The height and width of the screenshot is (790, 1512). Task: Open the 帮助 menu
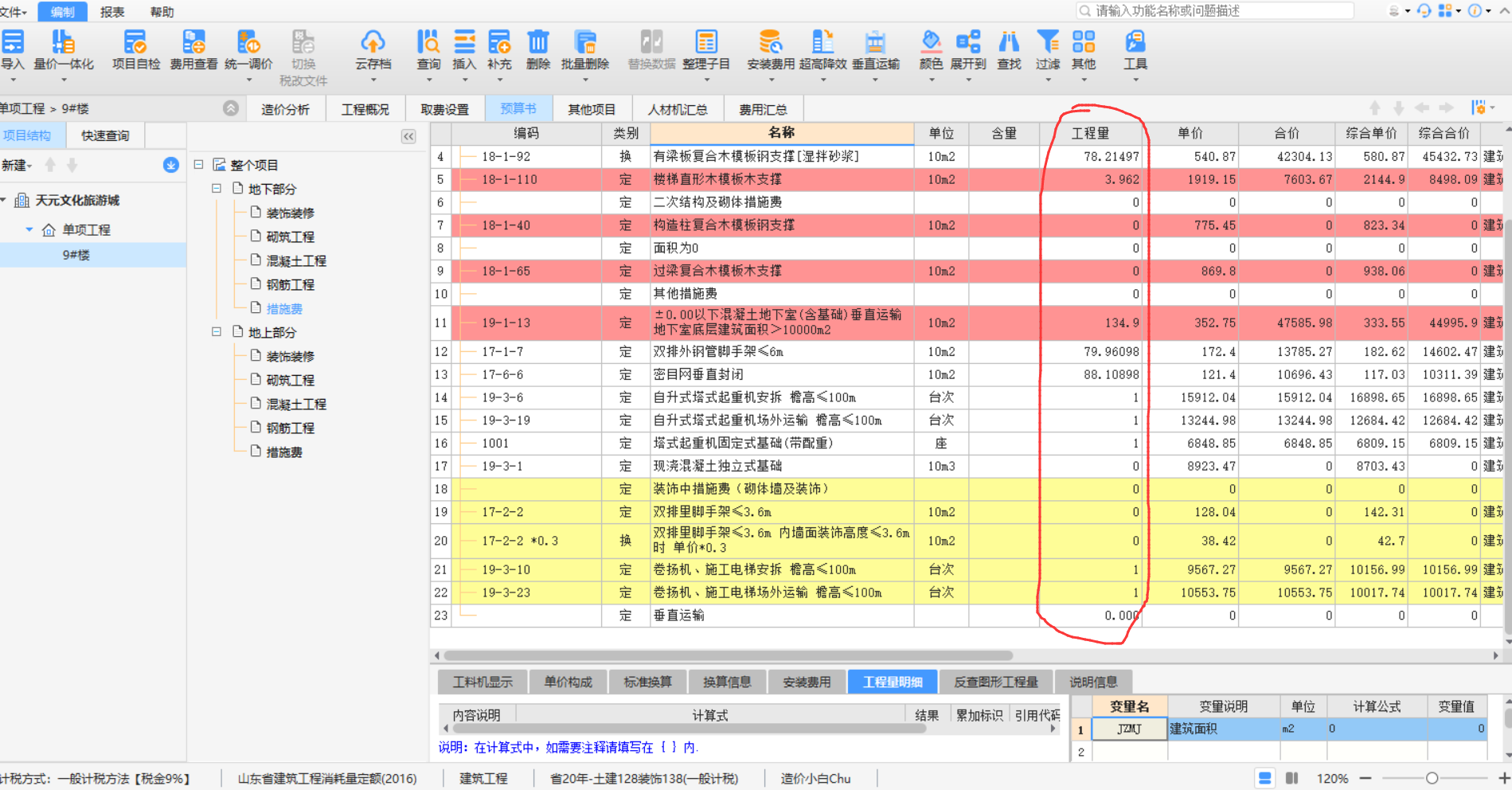click(x=162, y=12)
